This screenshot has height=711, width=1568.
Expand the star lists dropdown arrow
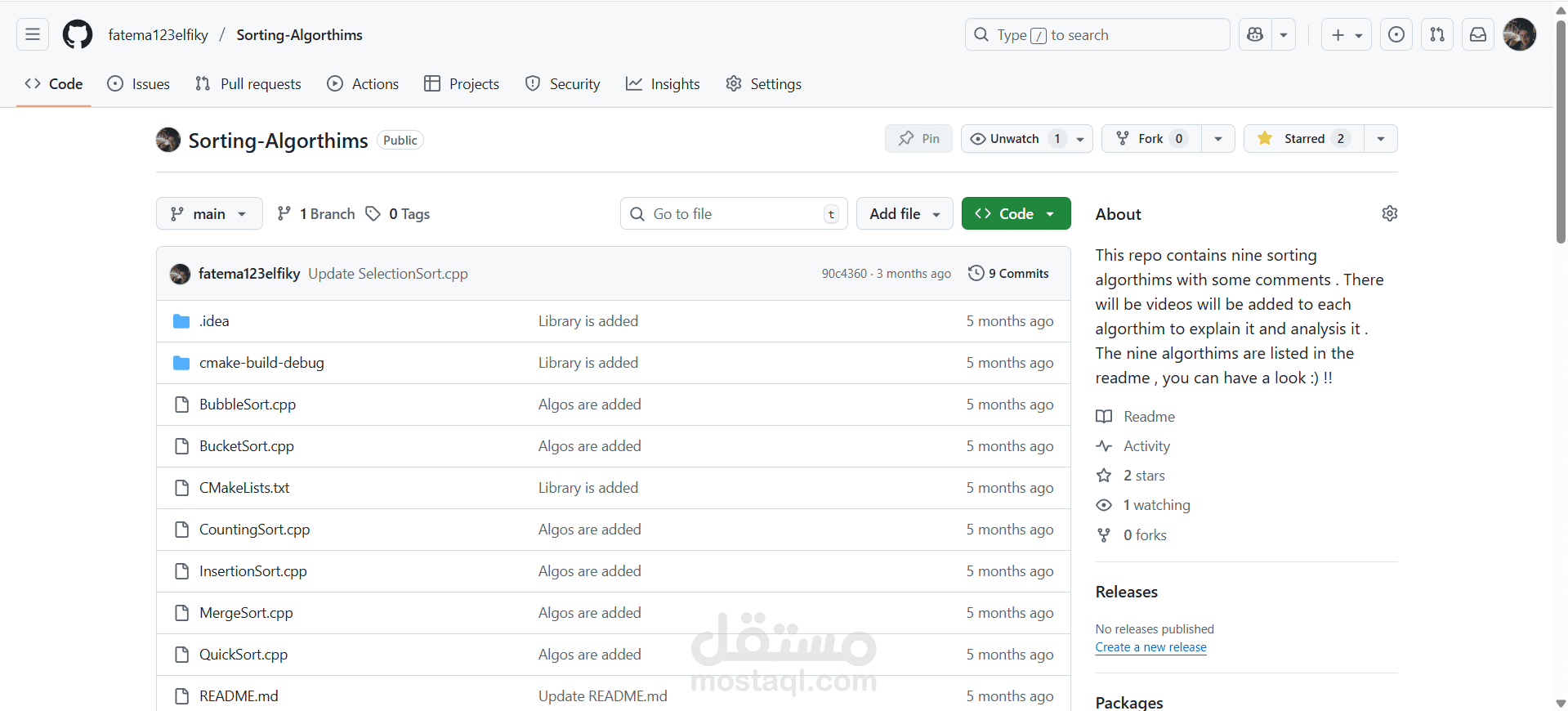tap(1381, 139)
